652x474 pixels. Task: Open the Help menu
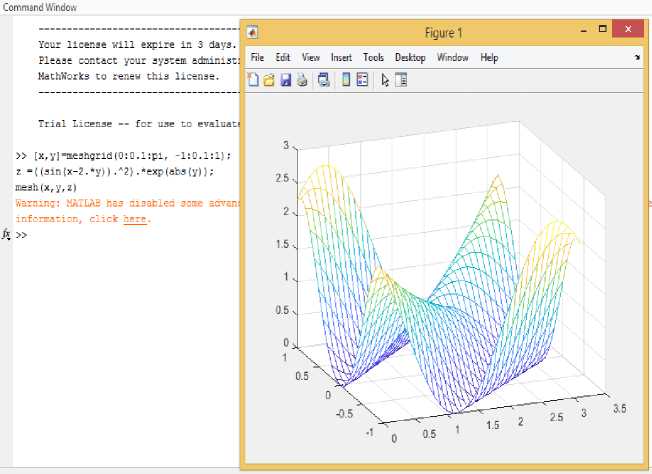click(489, 58)
